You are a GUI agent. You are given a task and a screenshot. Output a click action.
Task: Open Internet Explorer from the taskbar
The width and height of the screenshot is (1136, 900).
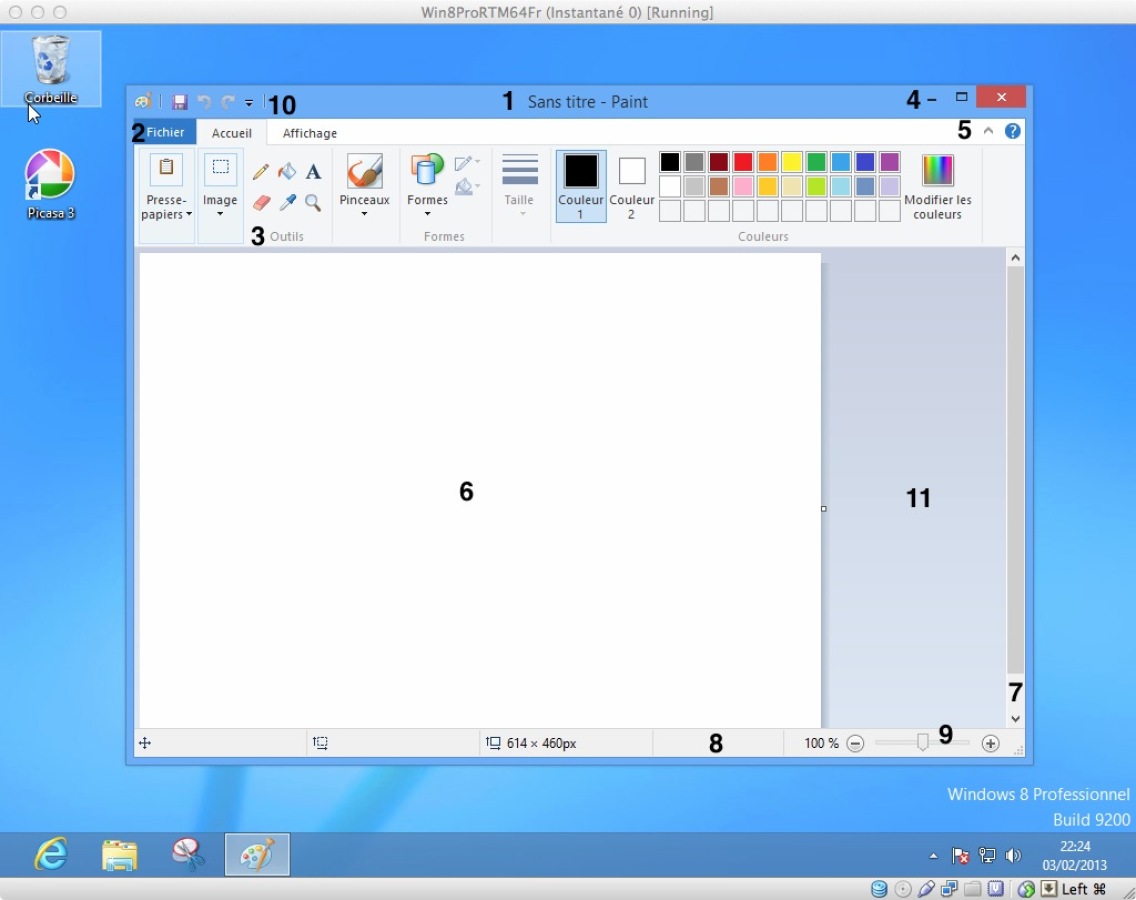point(51,855)
